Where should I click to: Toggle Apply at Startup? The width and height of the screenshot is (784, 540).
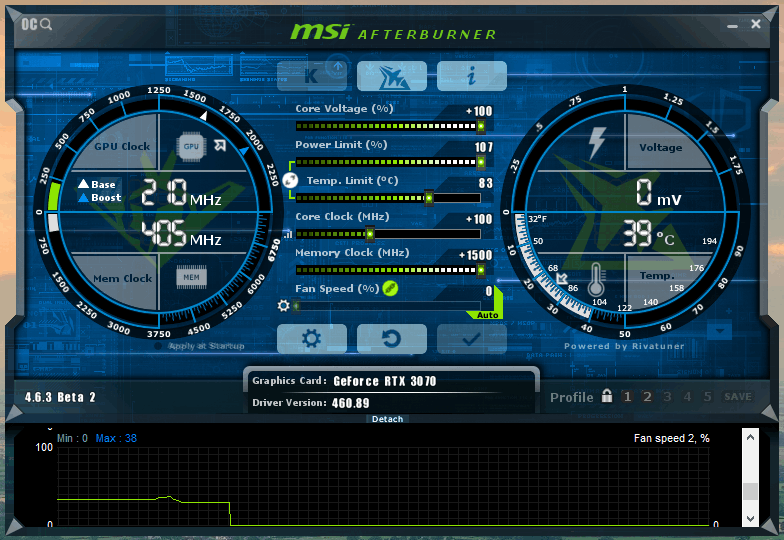click(x=200, y=346)
